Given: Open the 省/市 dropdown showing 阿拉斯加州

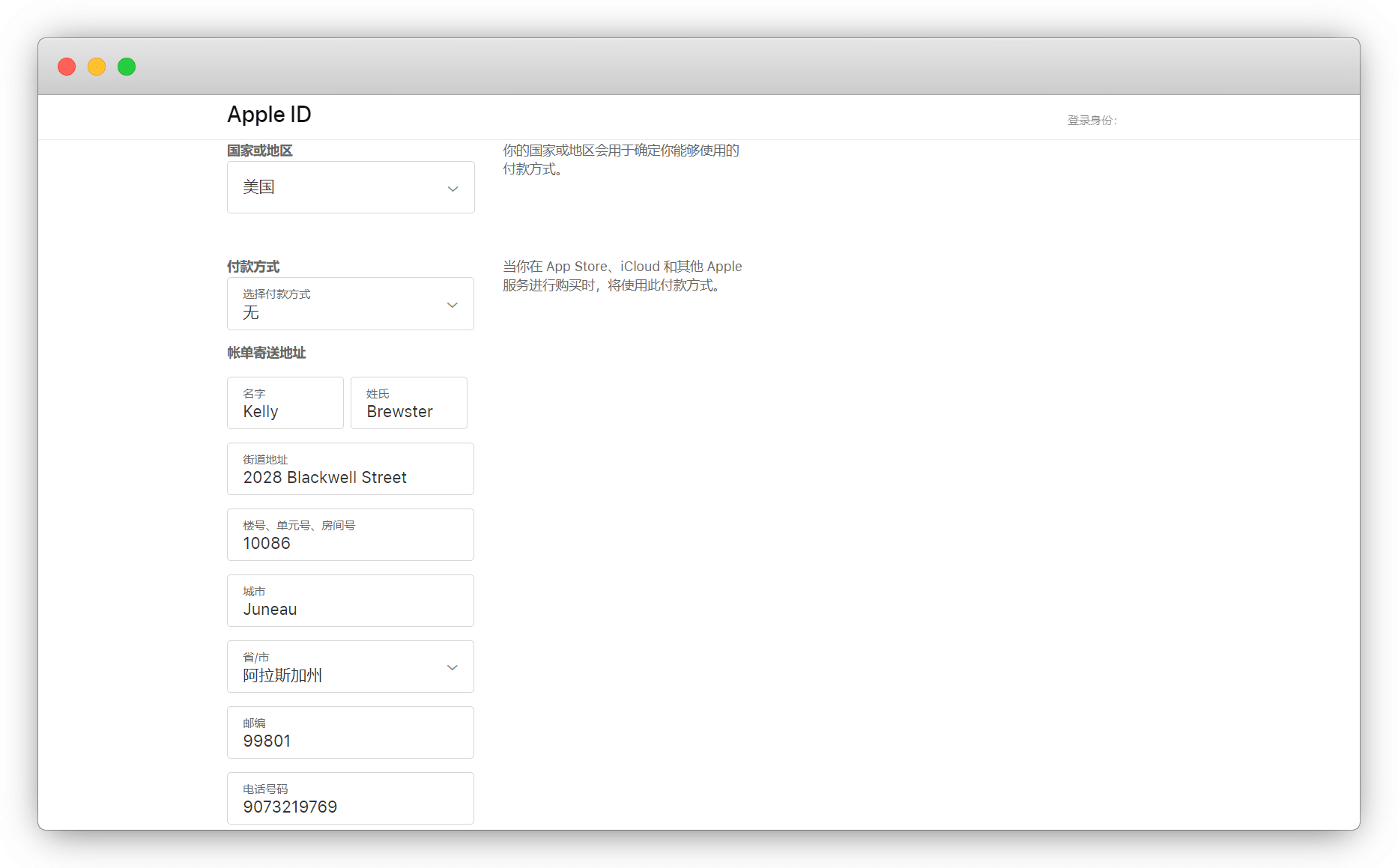Looking at the screenshot, I should pyautogui.click(x=351, y=667).
